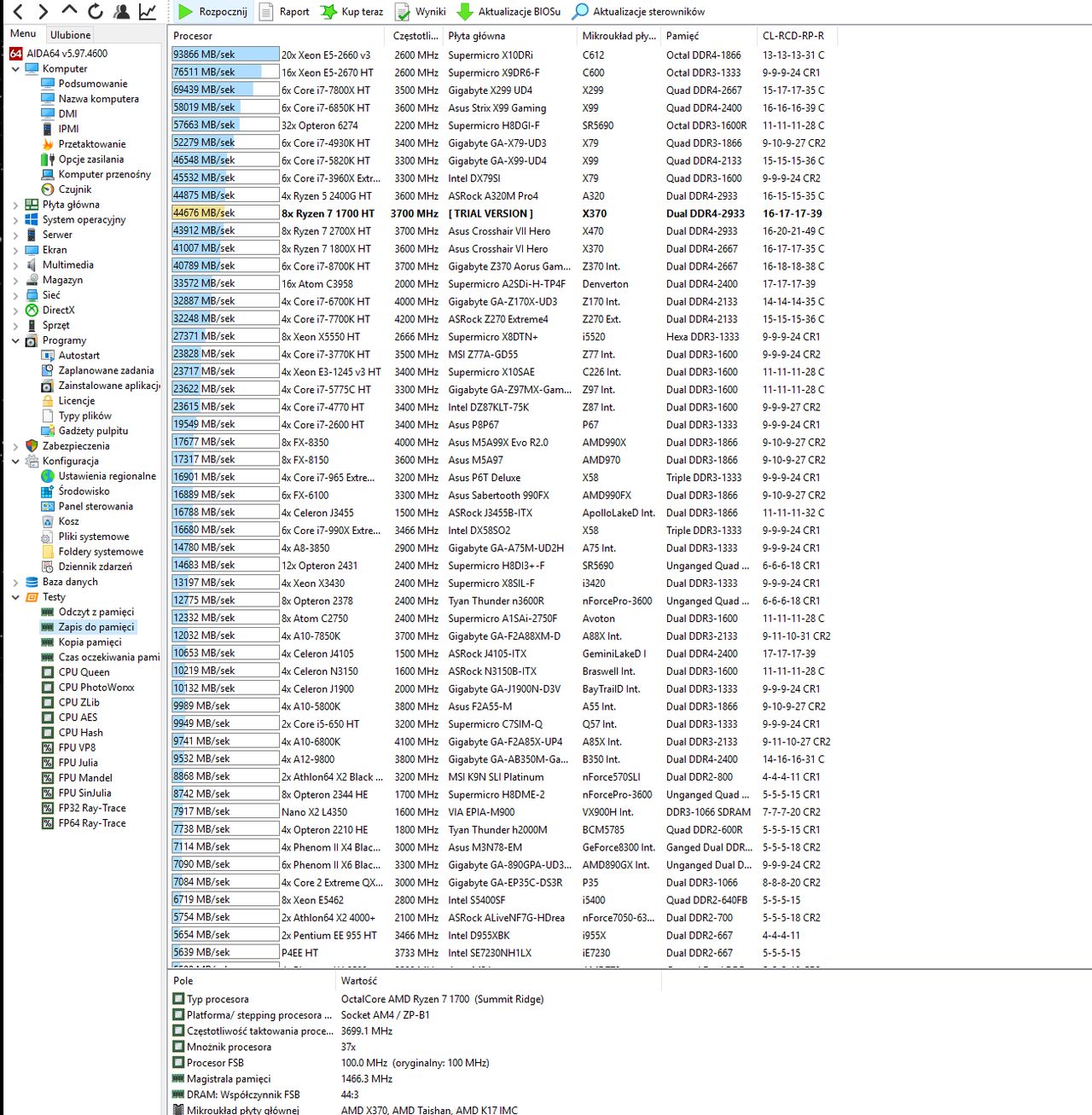Select the Kosz recycle bin icon
The width and height of the screenshot is (1092, 1115).
(x=48, y=521)
